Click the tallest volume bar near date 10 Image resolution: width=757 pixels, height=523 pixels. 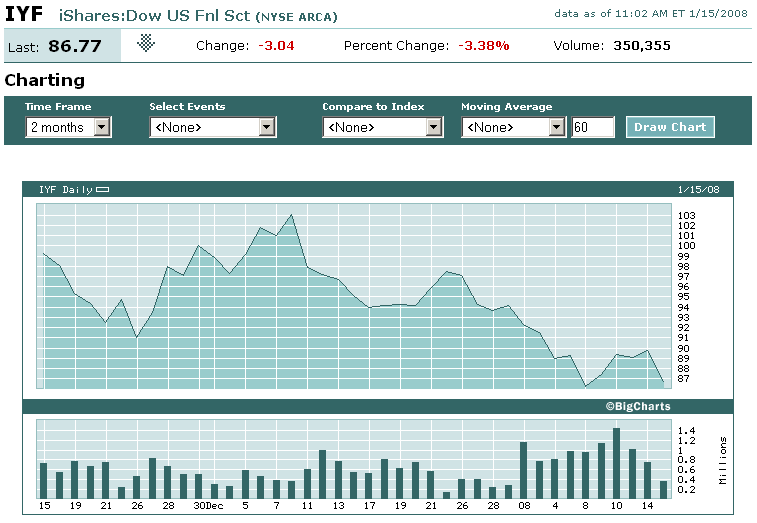pos(616,463)
